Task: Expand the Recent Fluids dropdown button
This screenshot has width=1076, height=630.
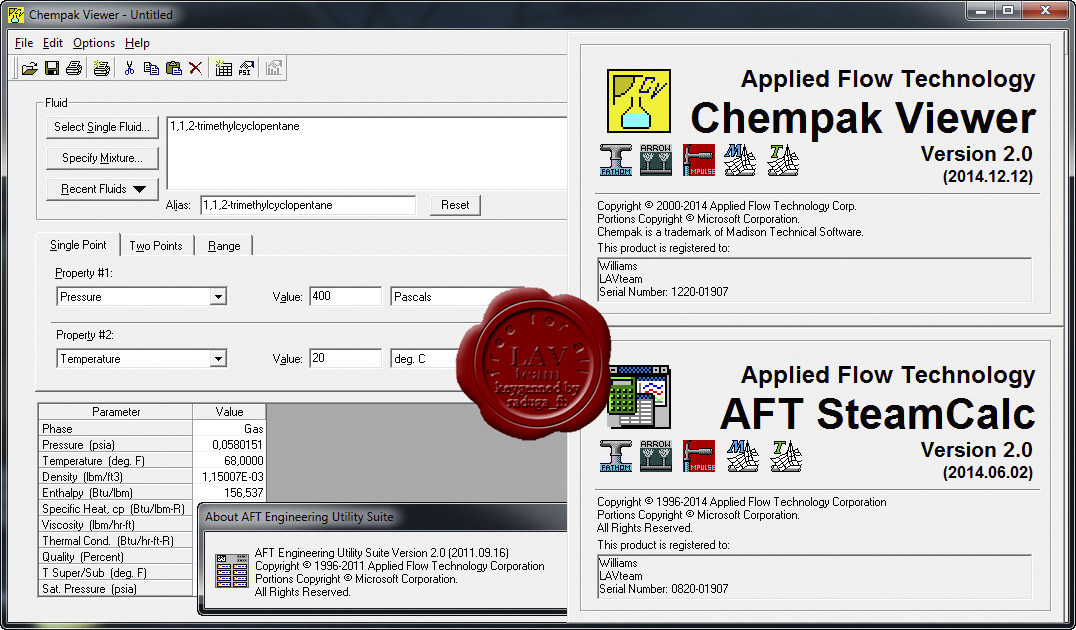Action: pyautogui.click(x=102, y=189)
